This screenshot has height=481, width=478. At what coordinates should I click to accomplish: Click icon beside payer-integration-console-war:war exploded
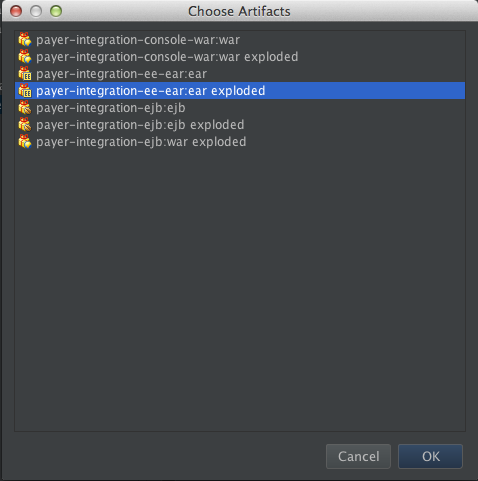click(x=25, y=57)
